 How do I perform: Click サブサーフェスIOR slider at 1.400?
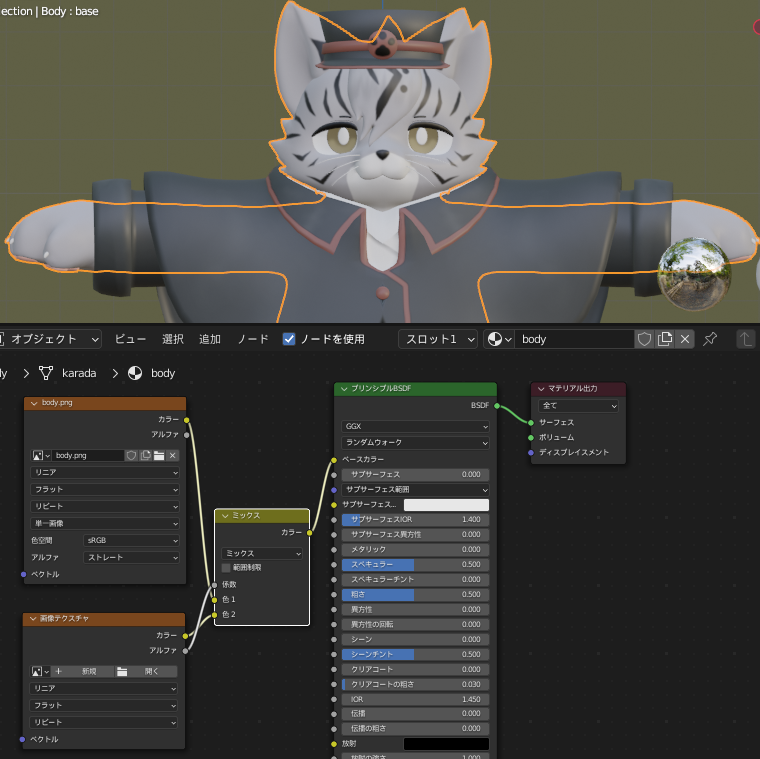pyautogui.click(x=415, y=520)
